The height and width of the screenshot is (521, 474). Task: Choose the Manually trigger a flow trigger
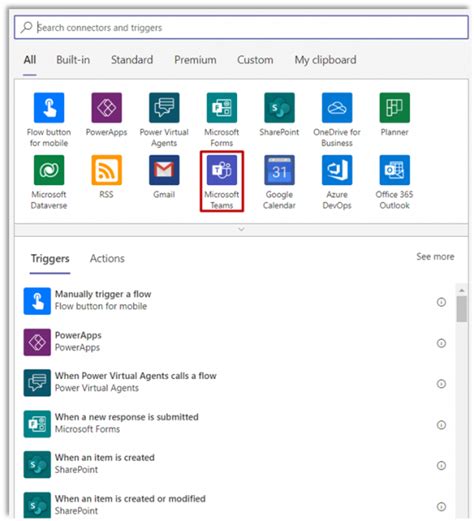click(x=235, y=301)
